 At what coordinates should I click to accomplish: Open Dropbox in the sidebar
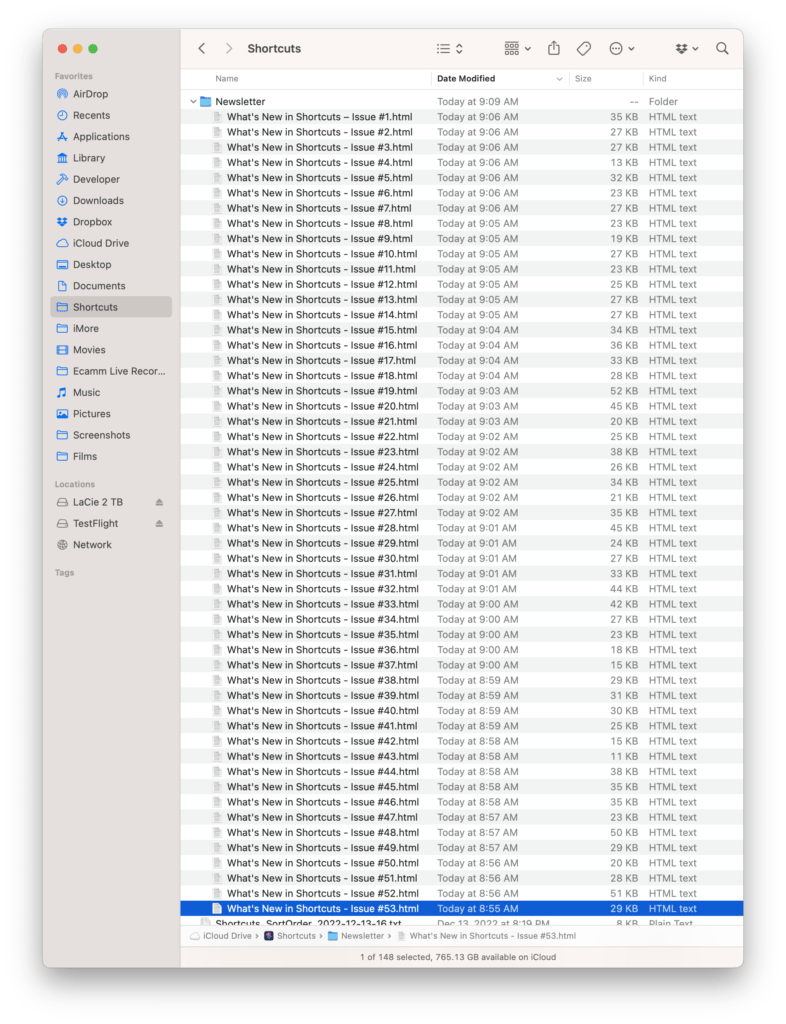111,222
